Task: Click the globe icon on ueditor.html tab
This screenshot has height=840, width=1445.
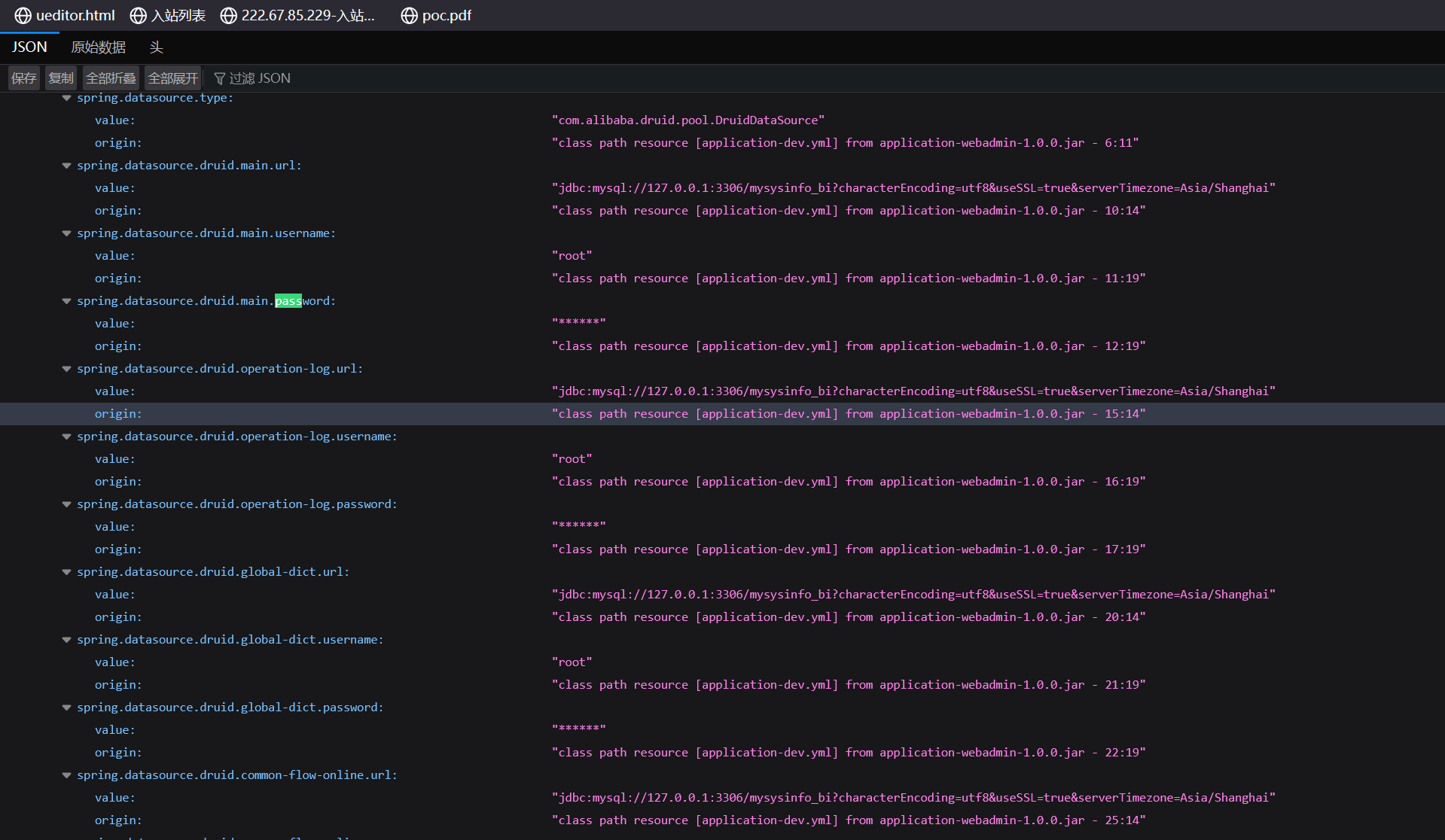Action: [x=23, y=16]
